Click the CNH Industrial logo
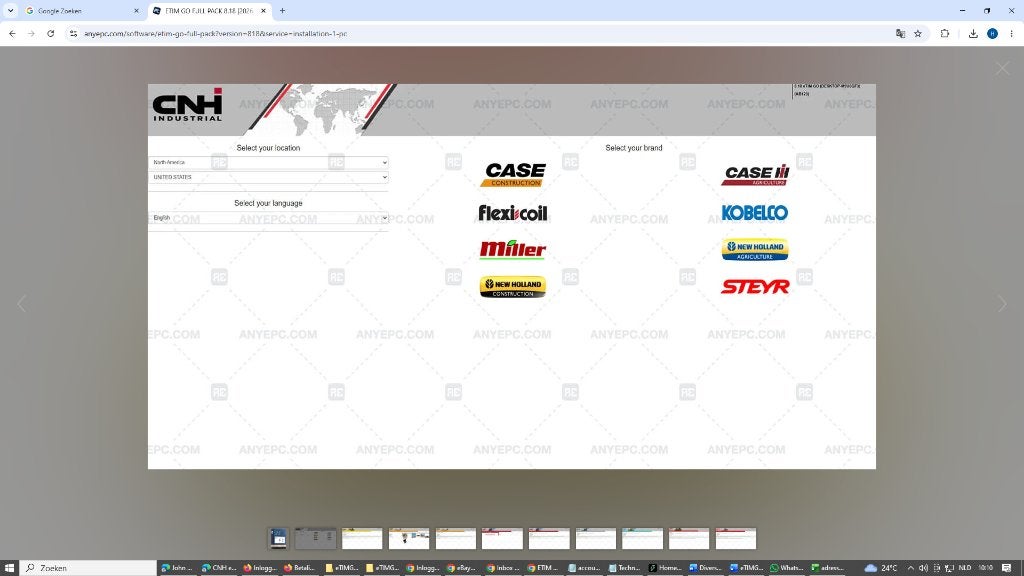Viewport: 1024px width, 576px height. pyautogui.click(x=187, y=106)
